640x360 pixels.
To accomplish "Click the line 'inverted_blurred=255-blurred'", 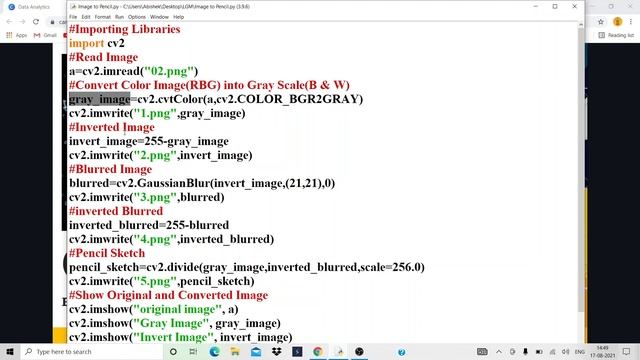I will (149, 225).
